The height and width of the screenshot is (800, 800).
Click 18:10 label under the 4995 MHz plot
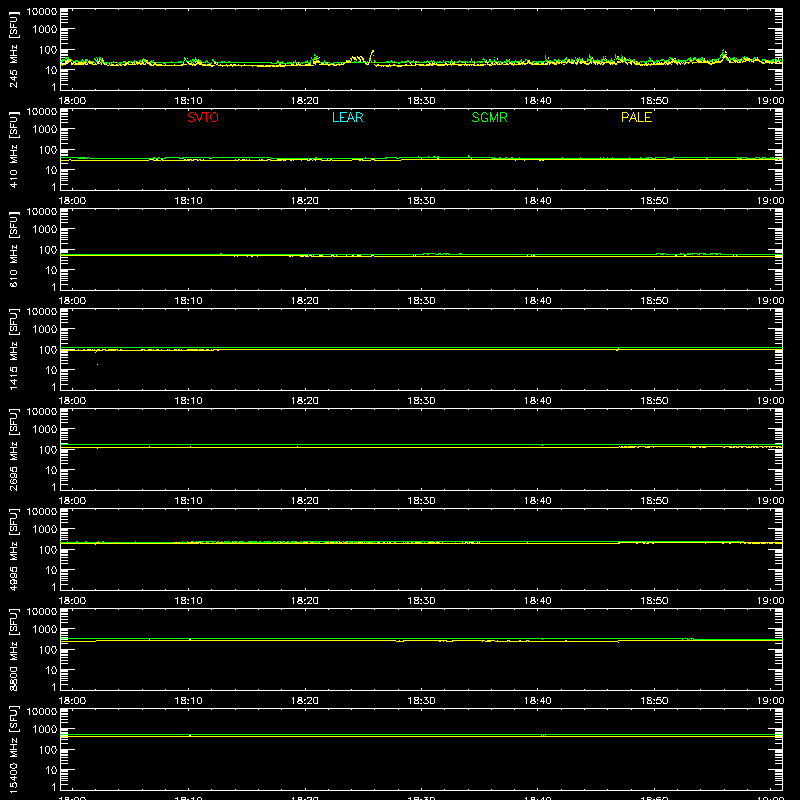pos(188,601)
